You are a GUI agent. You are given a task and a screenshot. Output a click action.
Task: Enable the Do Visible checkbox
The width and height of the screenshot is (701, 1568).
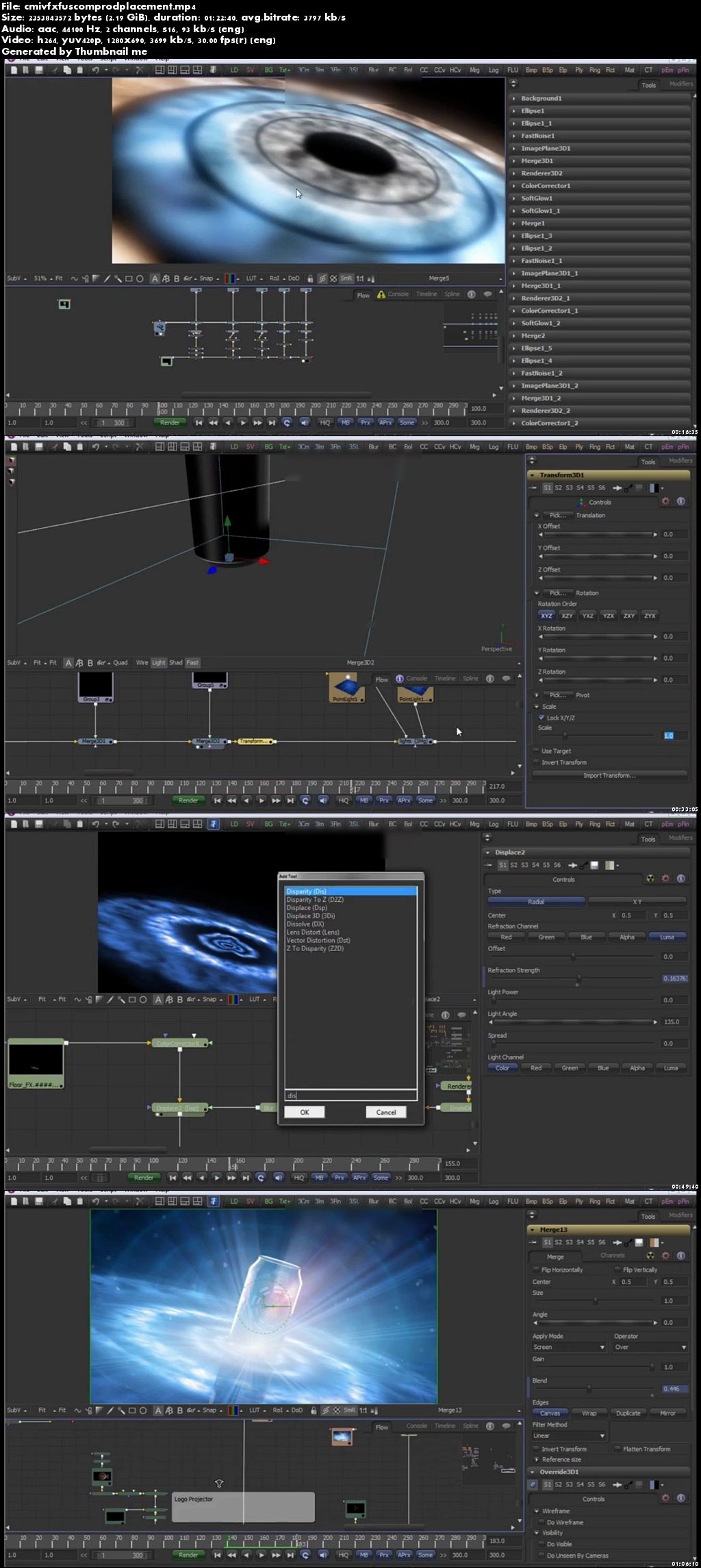(541, 1544)
